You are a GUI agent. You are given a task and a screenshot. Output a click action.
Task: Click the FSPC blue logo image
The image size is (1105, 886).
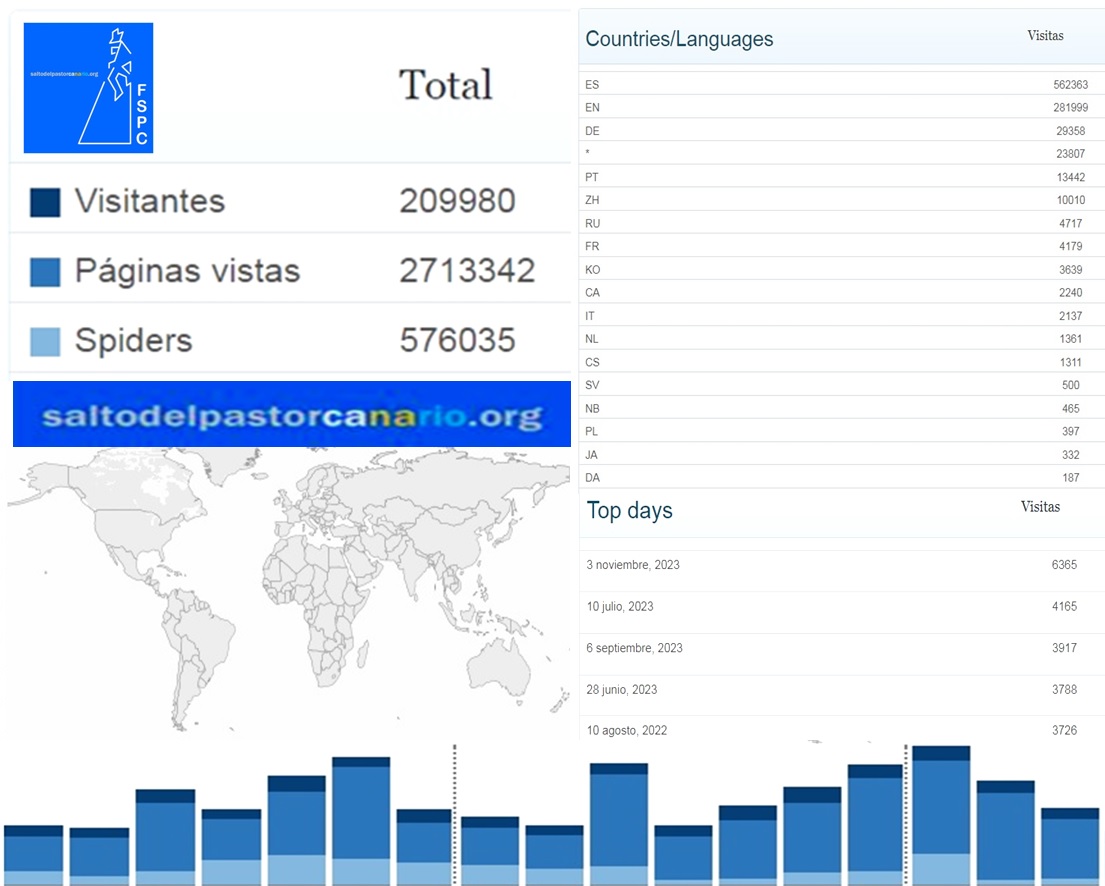(88, 88)
